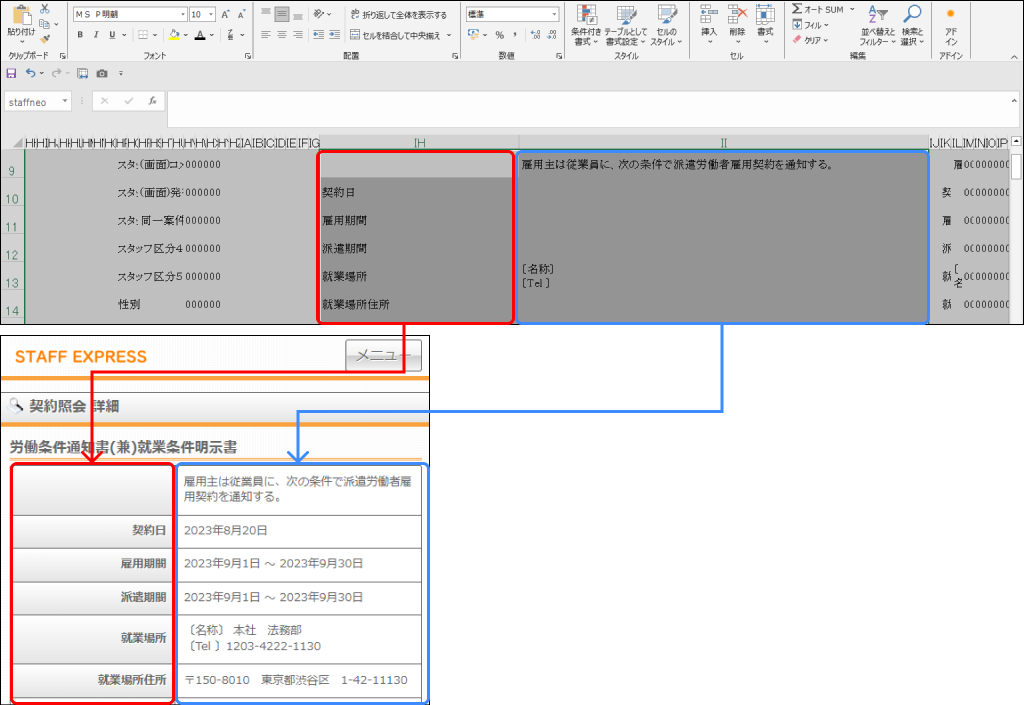Toggle Wrap Text (折り返して全体を表示する)
The width and height of the screenshot is (1024, 705).
point(398,15)
